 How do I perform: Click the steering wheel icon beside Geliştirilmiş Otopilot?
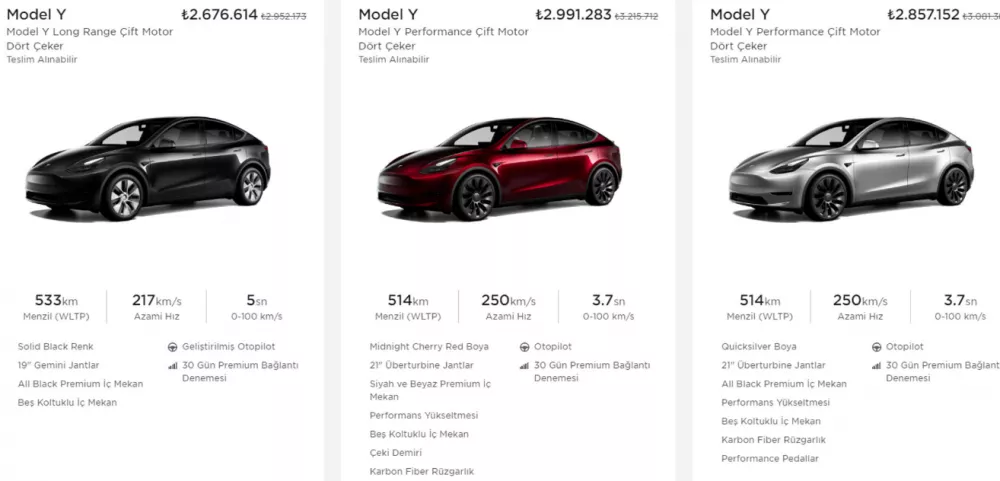pos(172,347)
